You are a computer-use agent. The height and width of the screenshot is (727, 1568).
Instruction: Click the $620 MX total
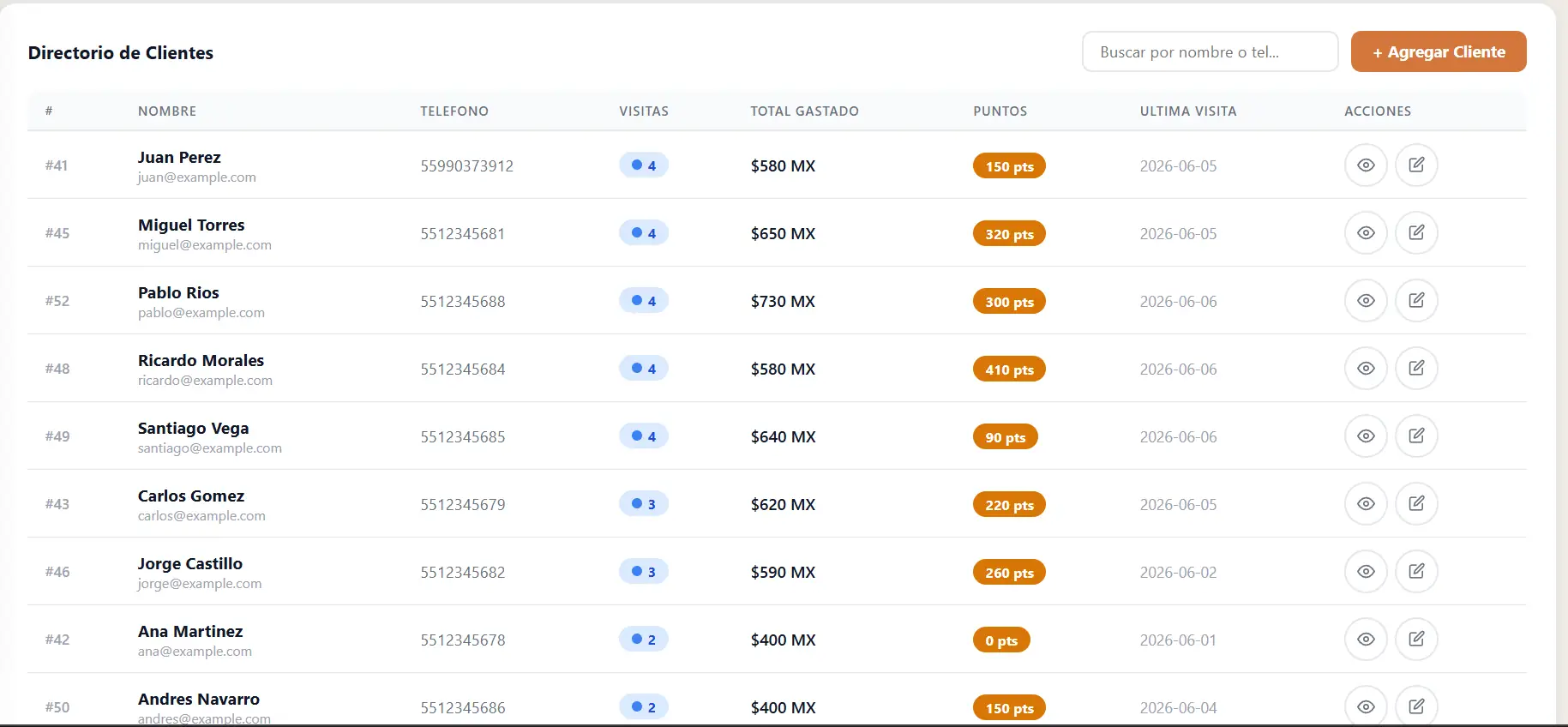coord(783,504)
